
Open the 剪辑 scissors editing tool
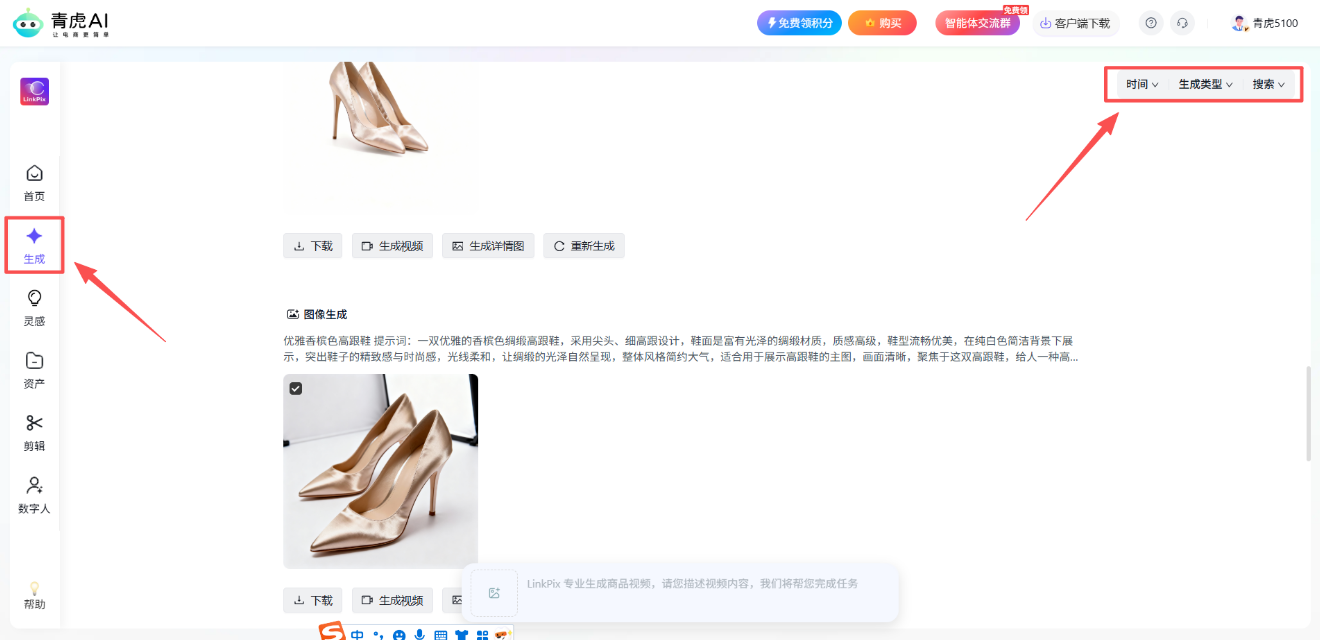[34, 432]
